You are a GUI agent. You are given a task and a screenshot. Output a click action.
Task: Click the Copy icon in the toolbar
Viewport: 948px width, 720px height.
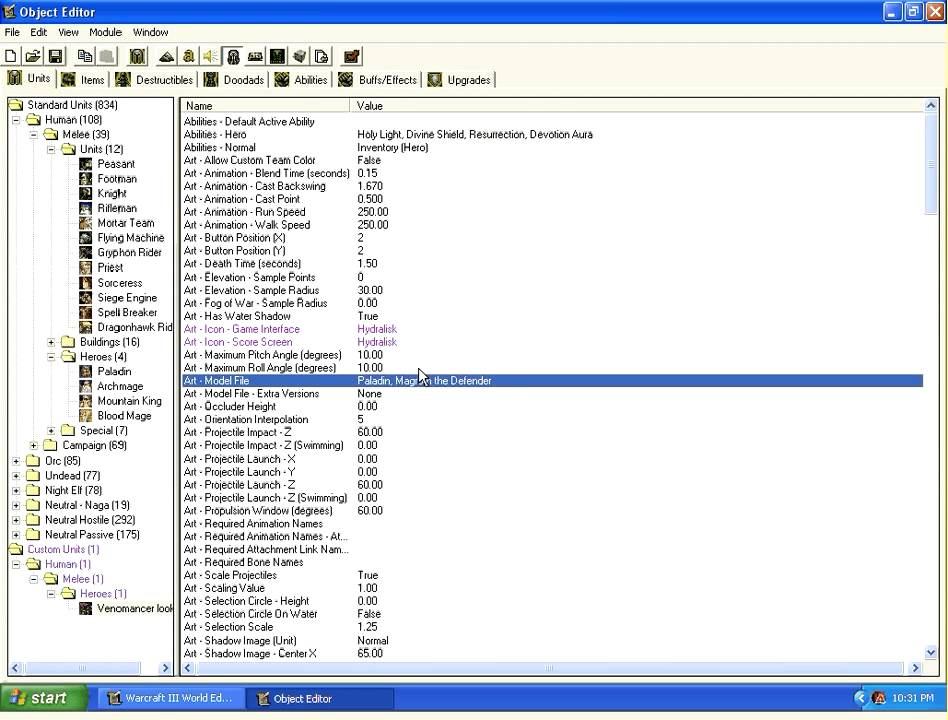(85, 57)
